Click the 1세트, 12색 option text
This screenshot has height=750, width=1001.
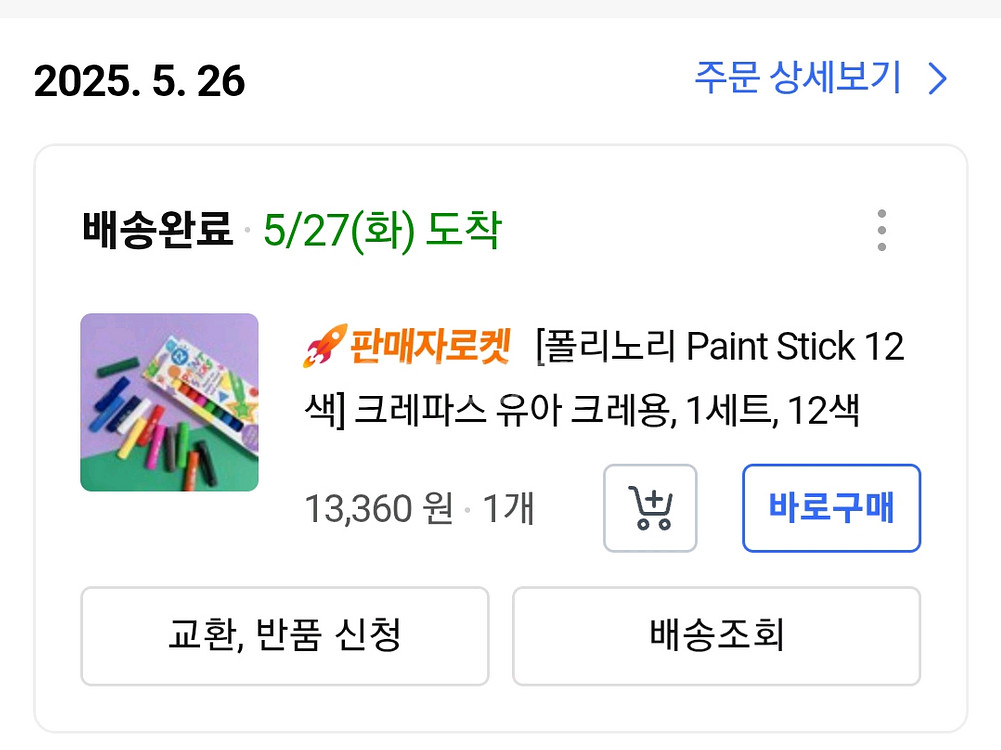tap(772, 409)
